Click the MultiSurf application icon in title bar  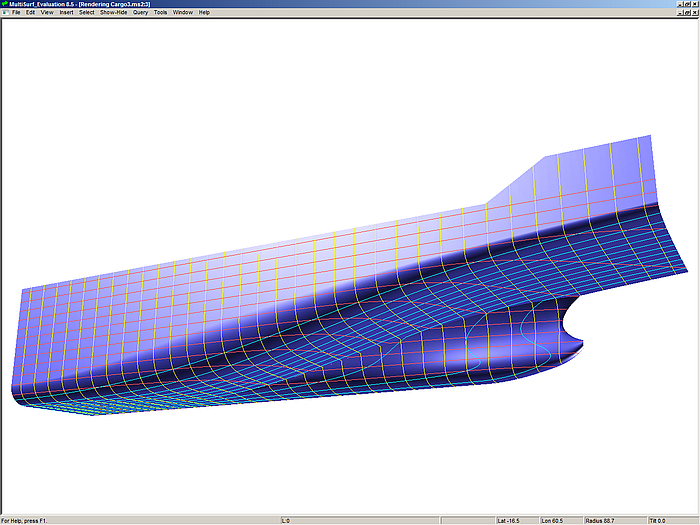click(x=4, y=4)
